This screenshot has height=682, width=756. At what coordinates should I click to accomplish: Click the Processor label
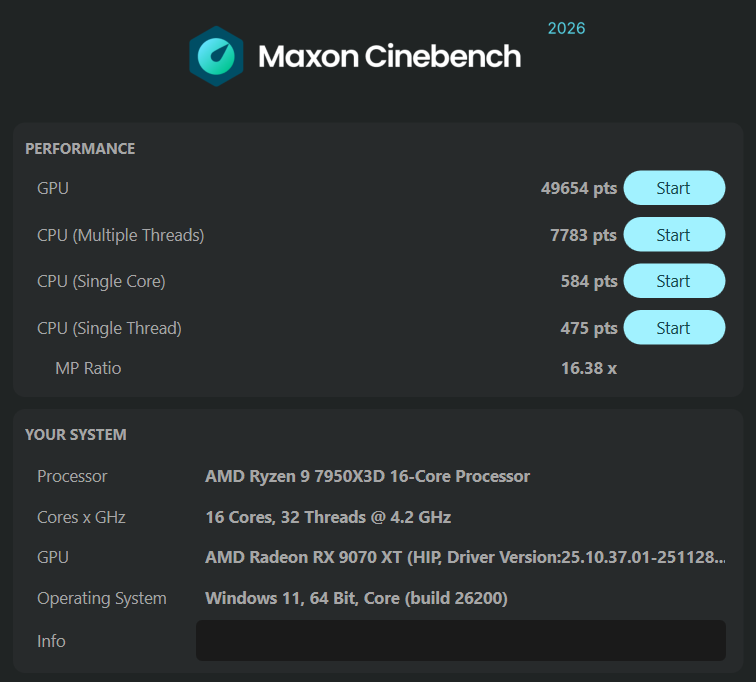pyautogui.click(x=72, y=476)
